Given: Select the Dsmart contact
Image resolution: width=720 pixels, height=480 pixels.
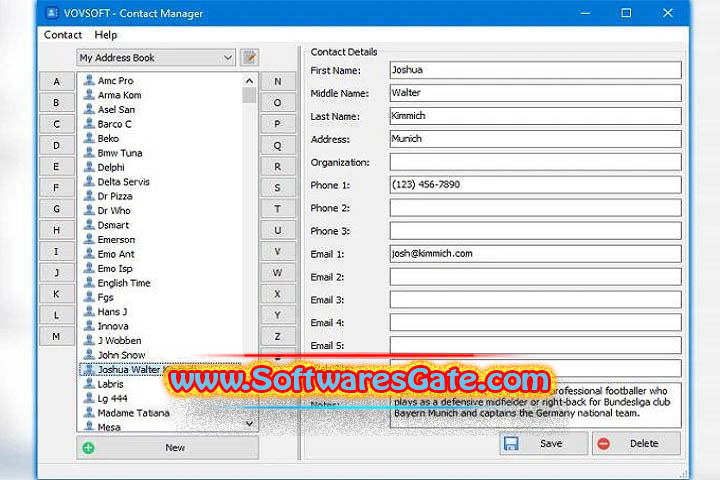Looking at the screenshot, I should click(113, 226).
